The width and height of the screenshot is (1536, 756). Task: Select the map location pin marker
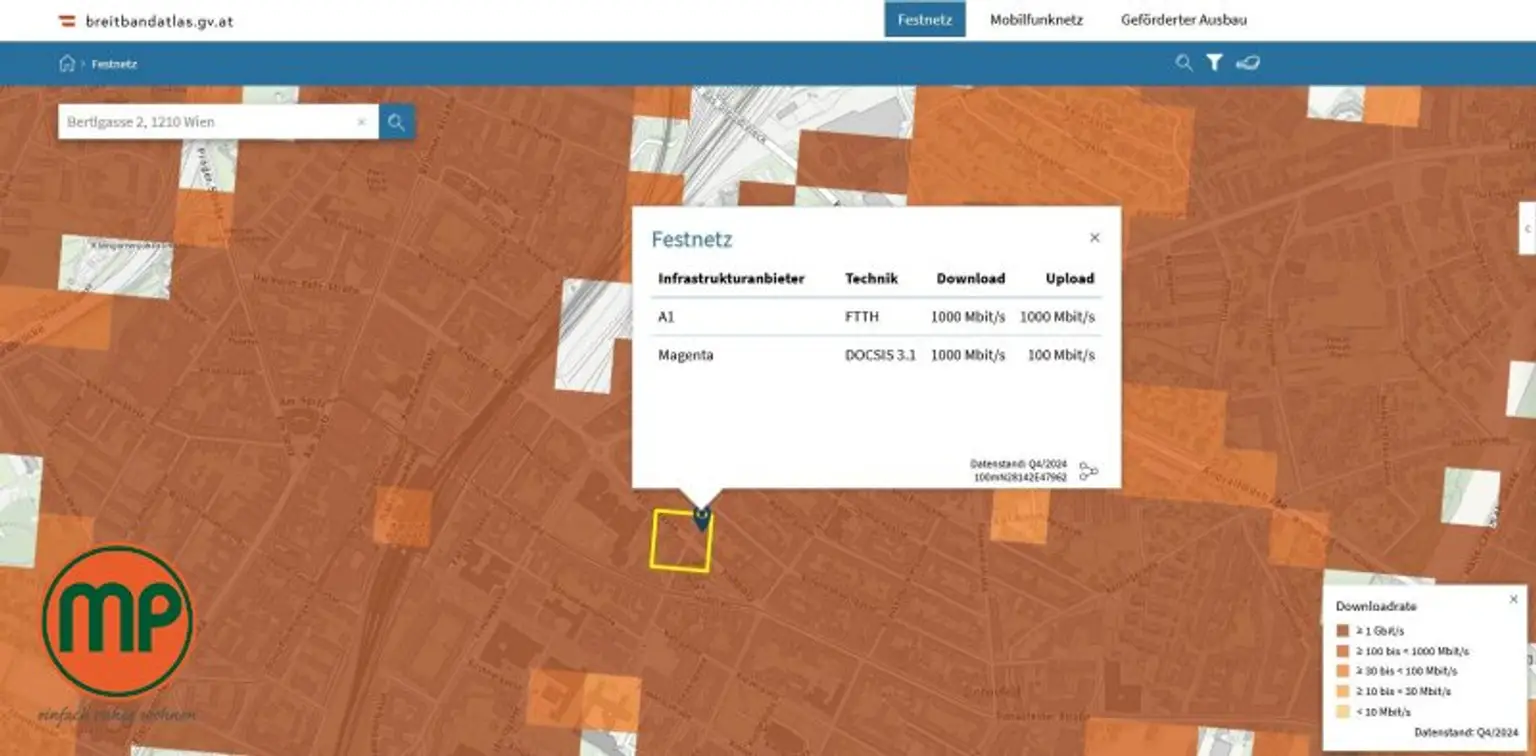pyautogui.click(x=702, y=517)
